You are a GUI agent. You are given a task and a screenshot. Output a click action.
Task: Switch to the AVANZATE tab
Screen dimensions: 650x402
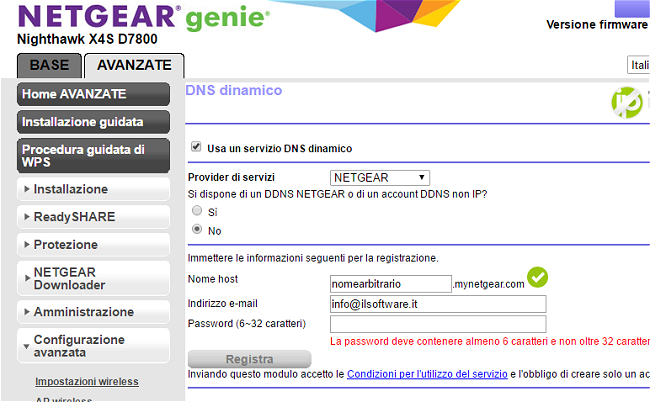(x=134, y=65)
